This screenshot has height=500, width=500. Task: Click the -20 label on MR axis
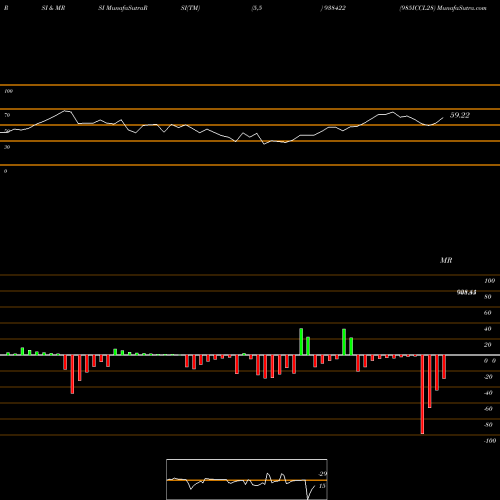(488, 377)
